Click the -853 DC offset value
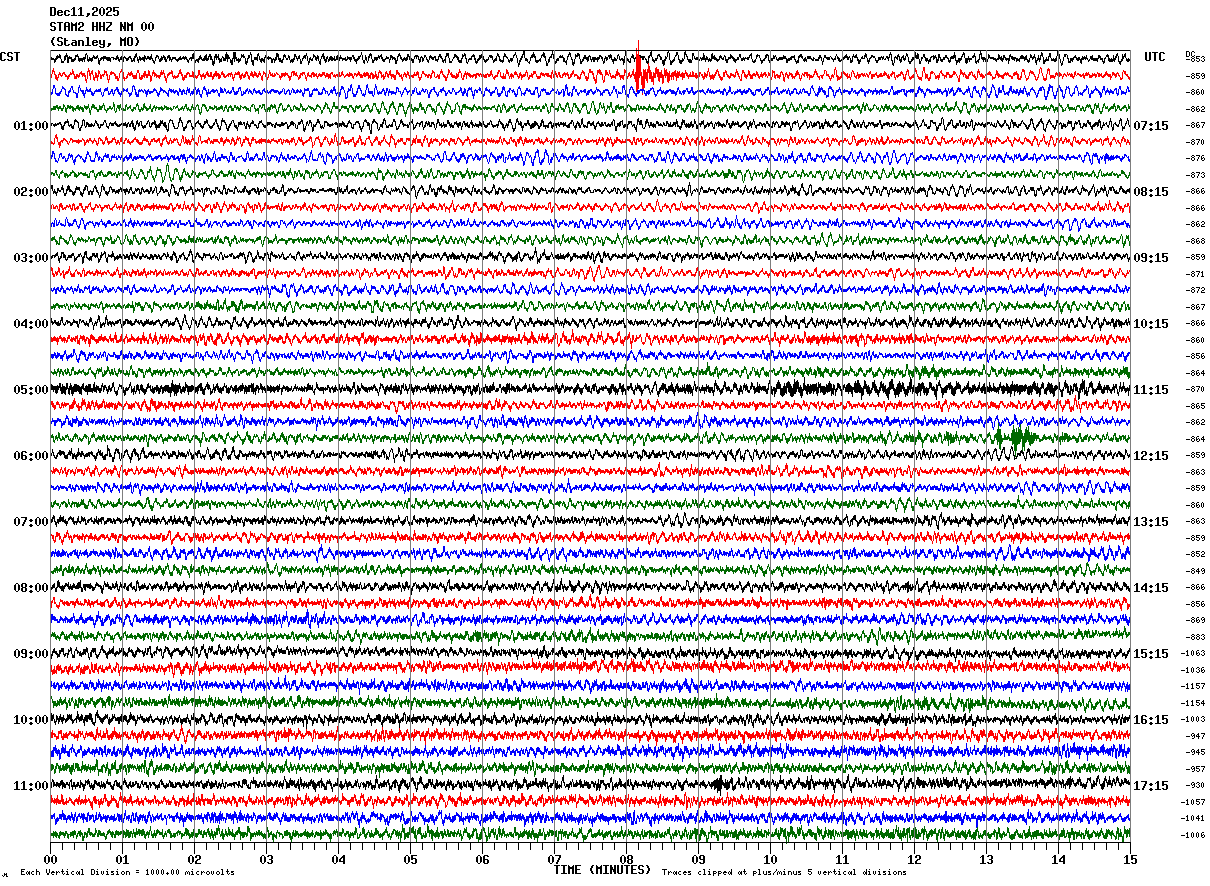Viewport: 1210px width, 886px height. pyautogui.click(x=1195, y=59)
